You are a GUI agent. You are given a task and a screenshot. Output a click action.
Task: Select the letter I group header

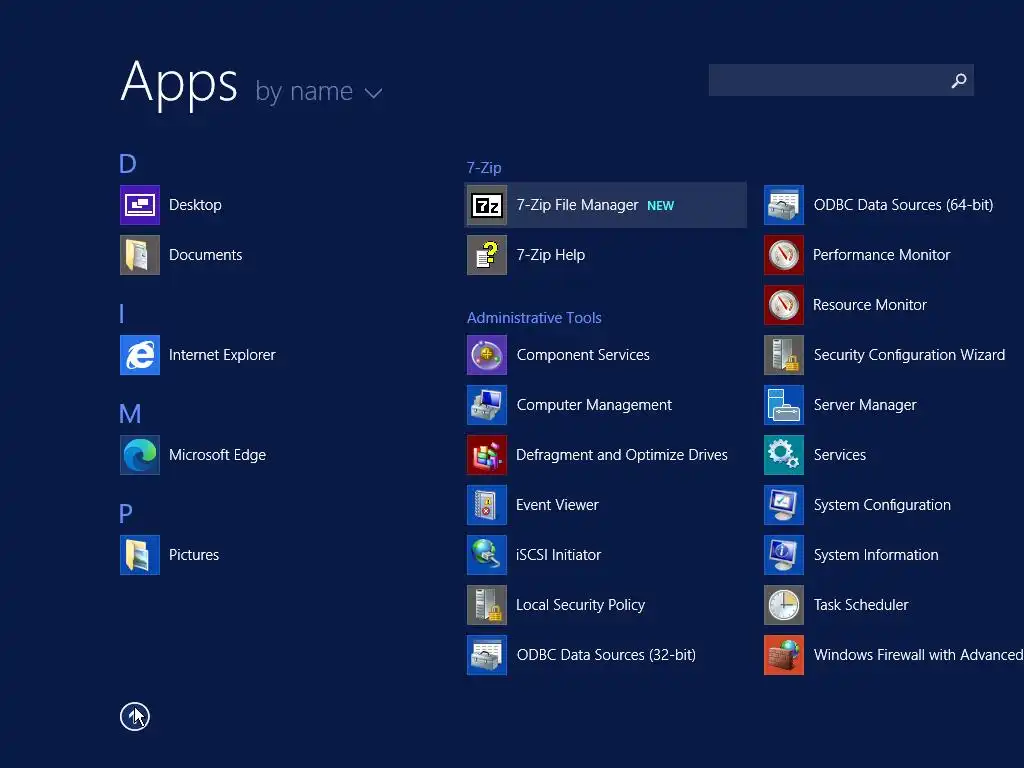(x=122, y=314)
